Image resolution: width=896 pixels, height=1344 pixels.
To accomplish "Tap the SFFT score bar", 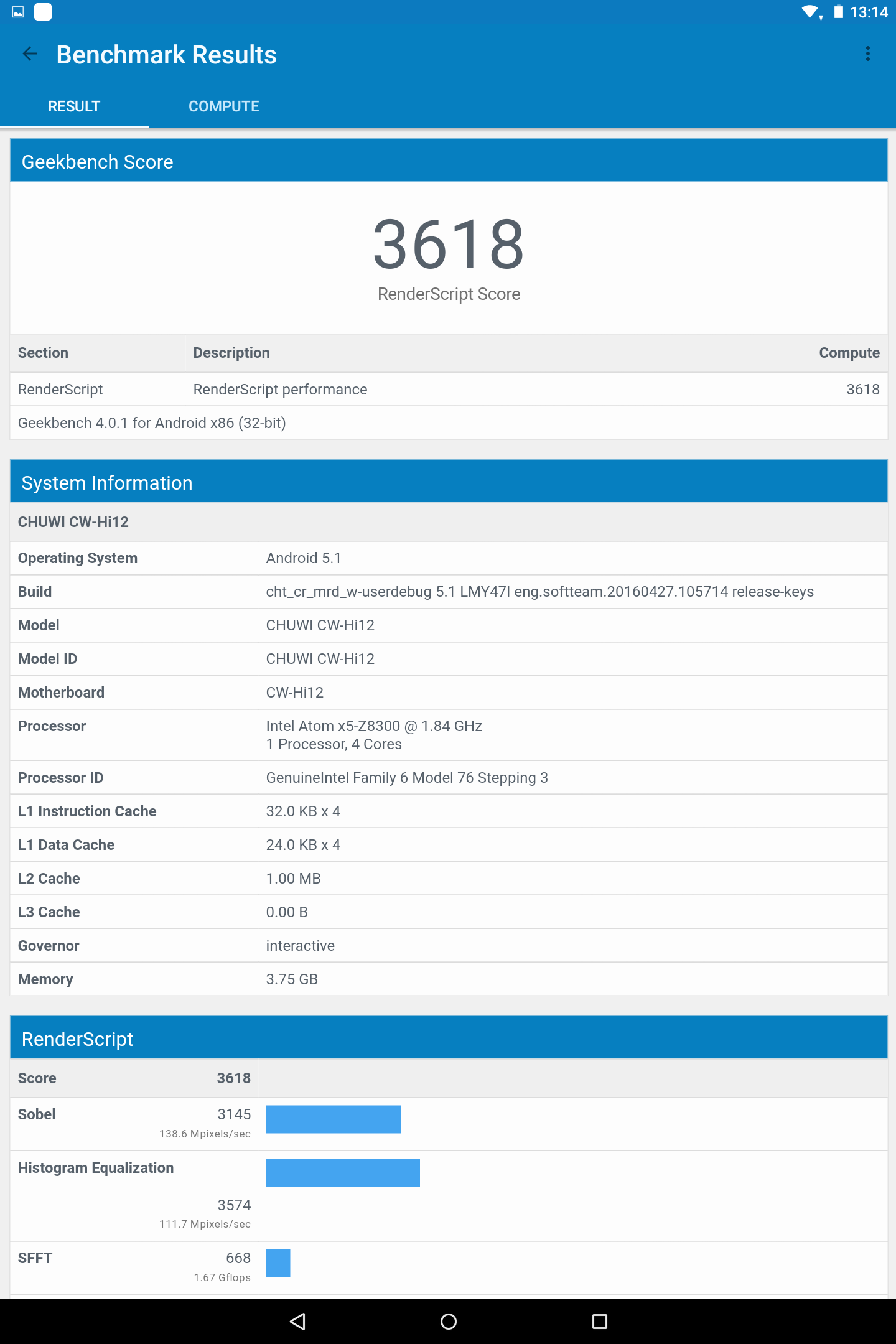I will tap(278, 1263).
